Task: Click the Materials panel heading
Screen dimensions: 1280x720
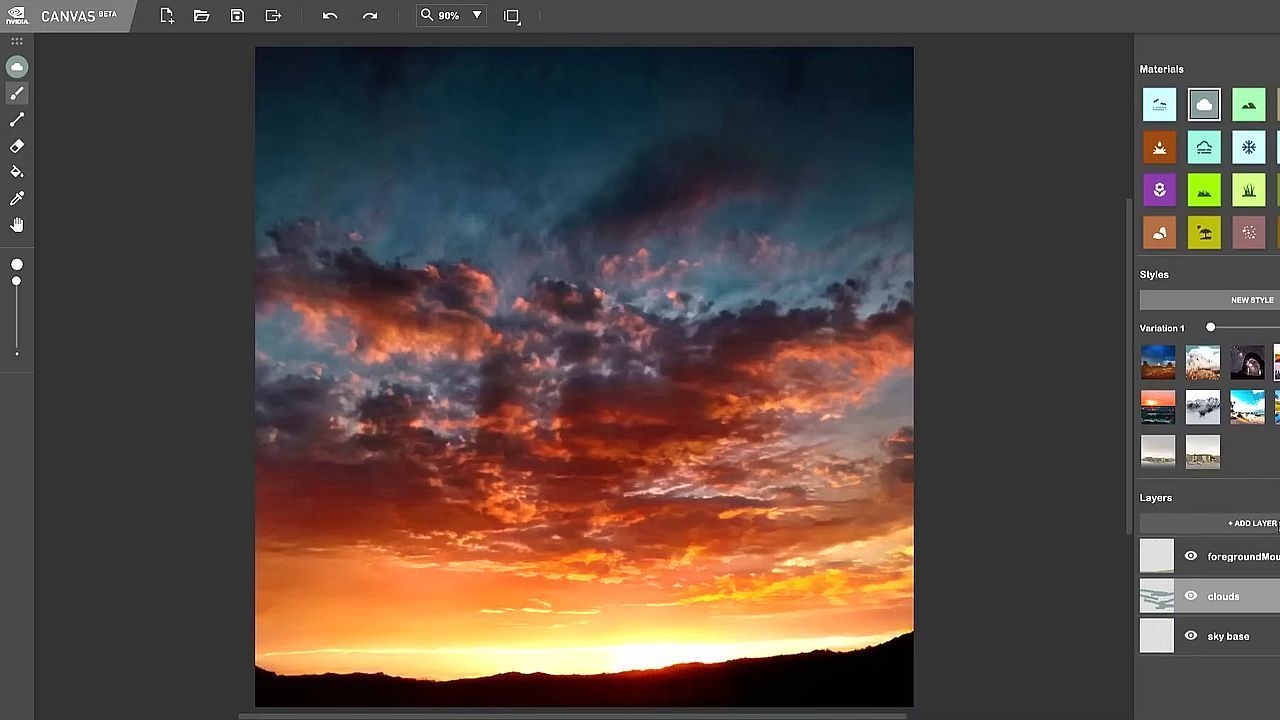Action: [x=1161, y=69]
